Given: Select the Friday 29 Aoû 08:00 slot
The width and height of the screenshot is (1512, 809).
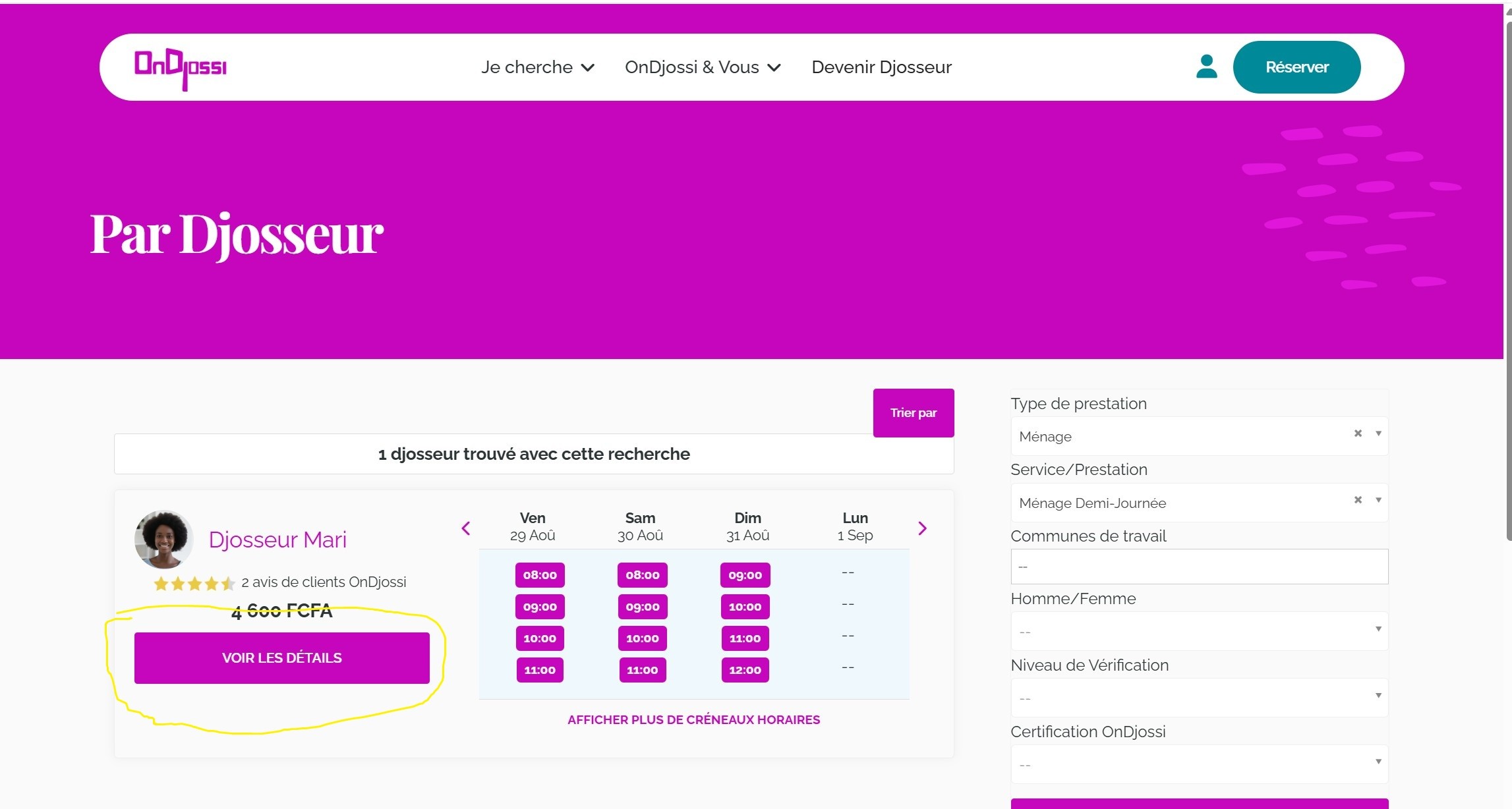Looking at the screenshot, I should [540, 575].
